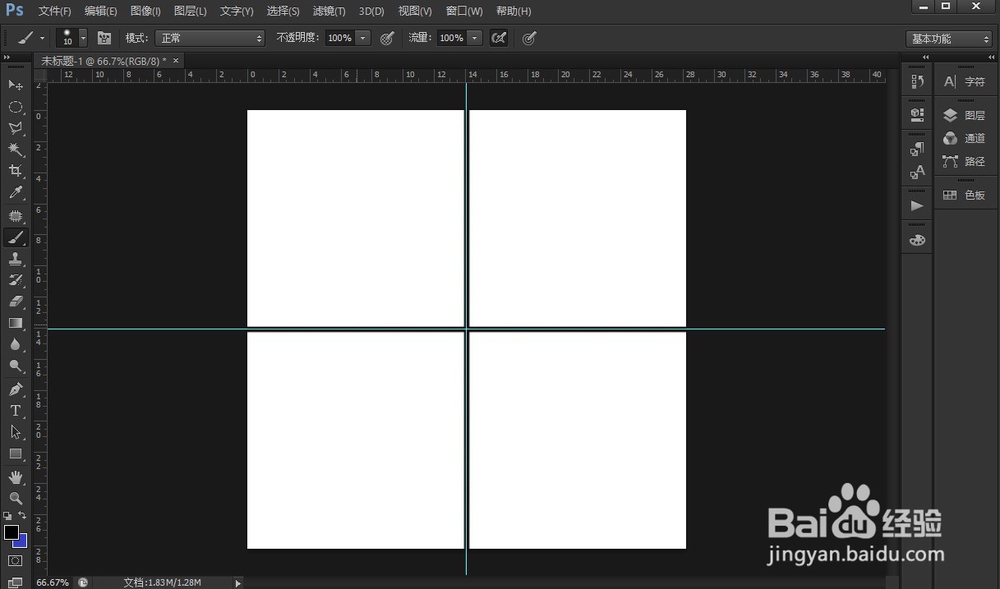This screenshot has height=589, width=1000.
Task: Open the 编辑(E) menu
Action: [x=101, y=11]
